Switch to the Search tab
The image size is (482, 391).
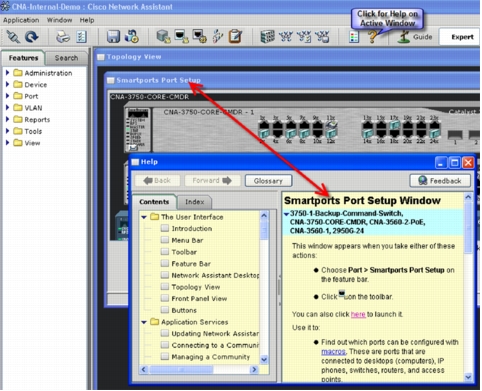(66, 58)
